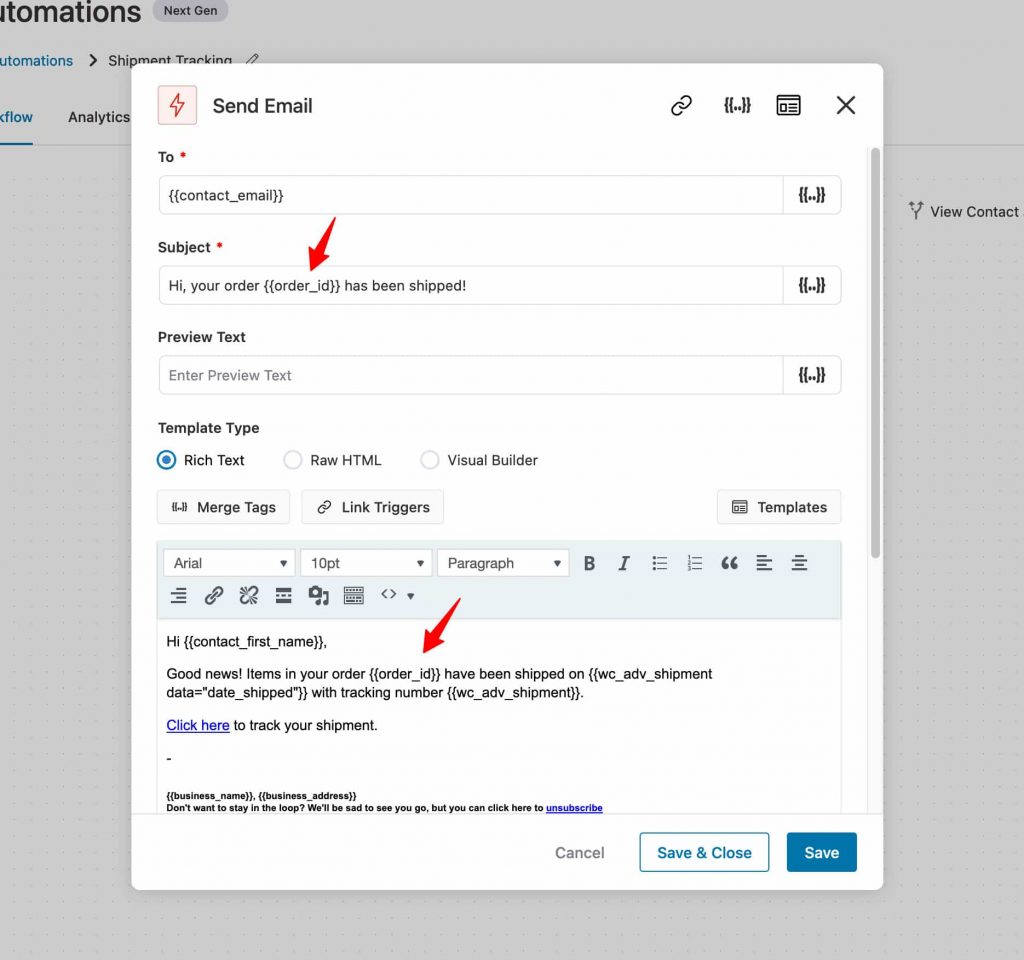Insert merge tag into the Subject field

812,285
